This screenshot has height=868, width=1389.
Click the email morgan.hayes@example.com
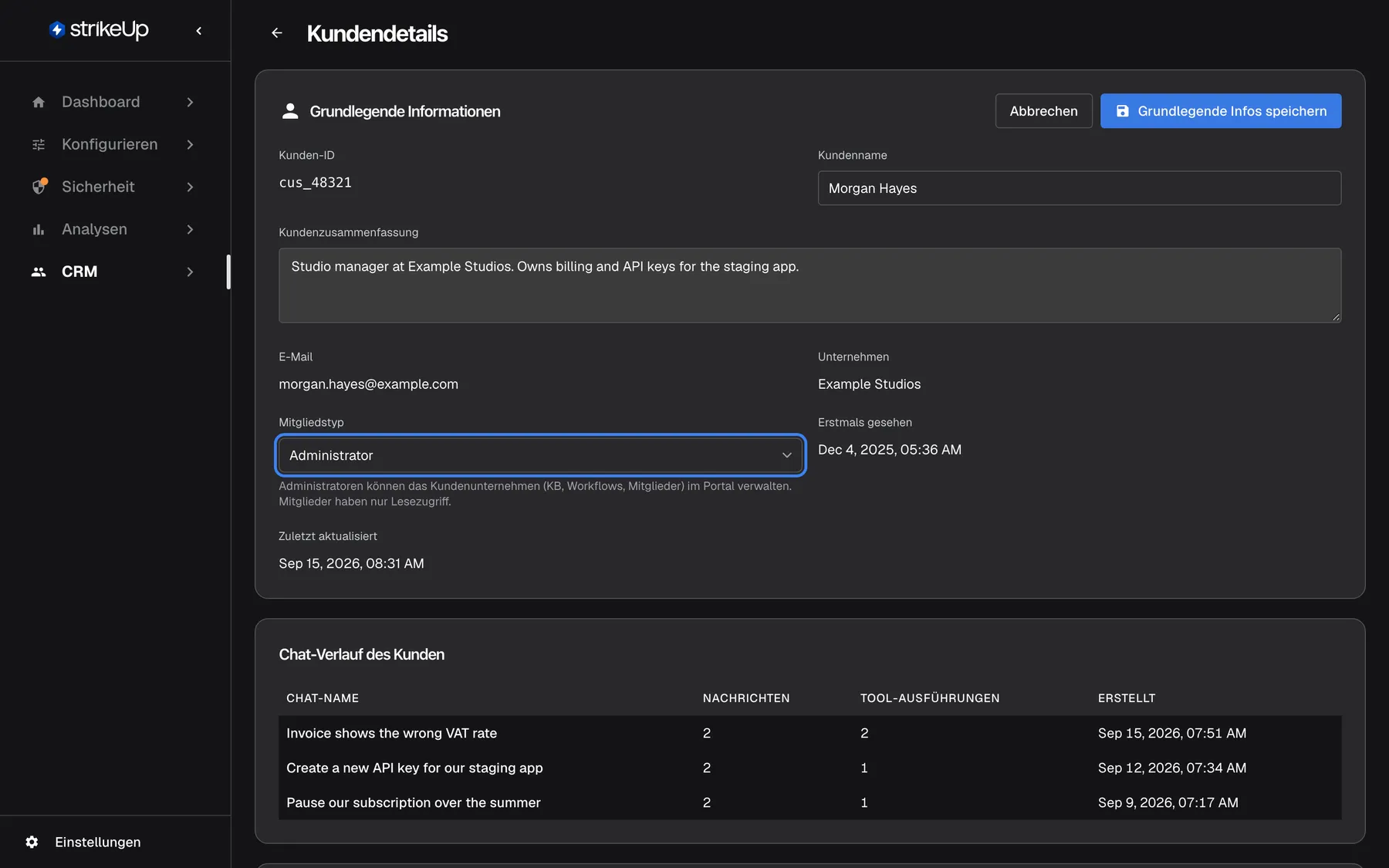tap(368, 384)
